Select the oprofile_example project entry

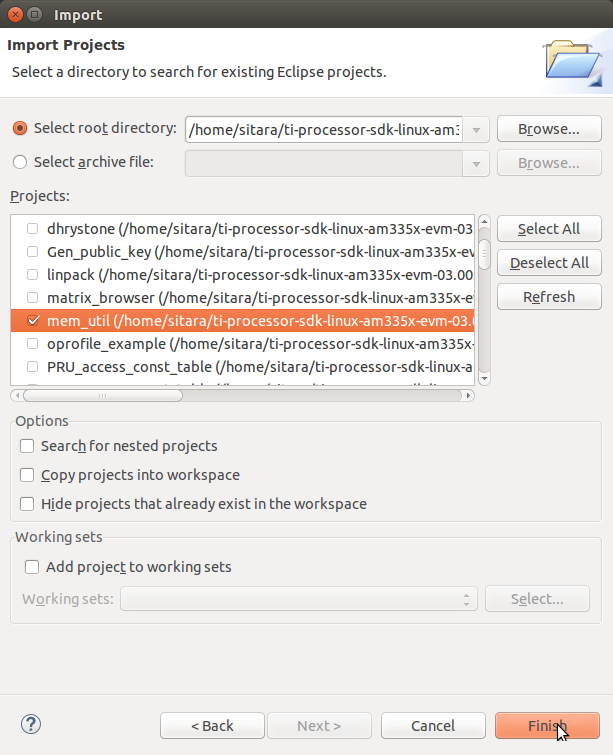pos(250,344)
